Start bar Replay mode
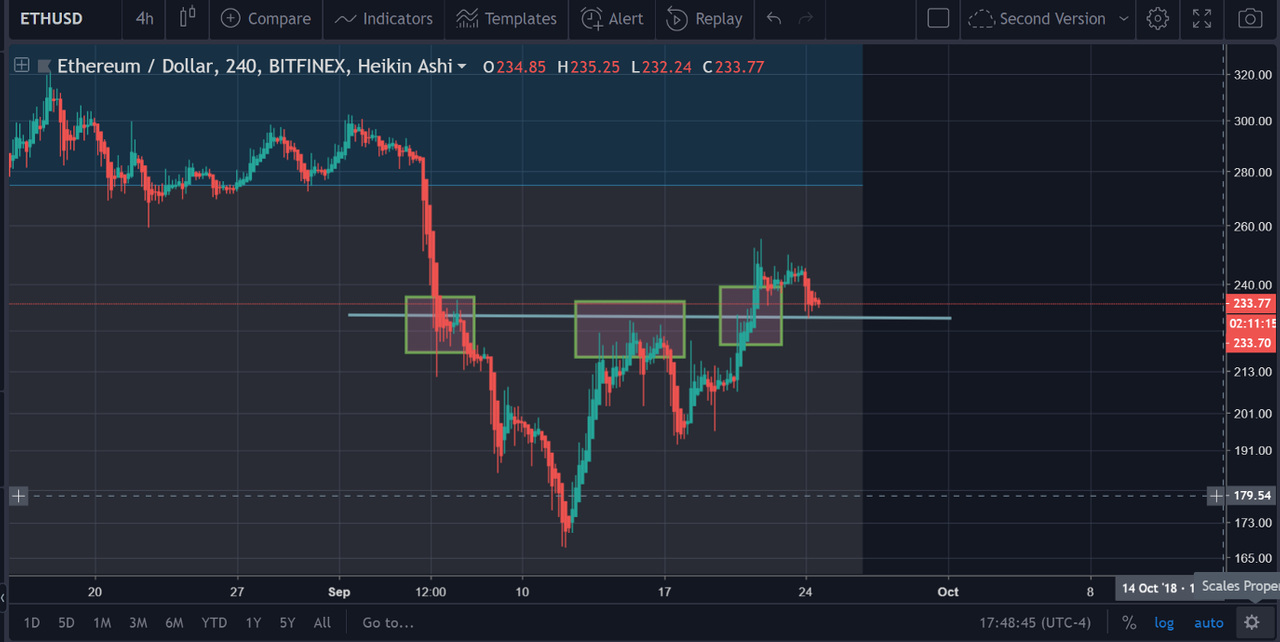This screenshot has height=642, width=1280. click(x=704, y=18)
